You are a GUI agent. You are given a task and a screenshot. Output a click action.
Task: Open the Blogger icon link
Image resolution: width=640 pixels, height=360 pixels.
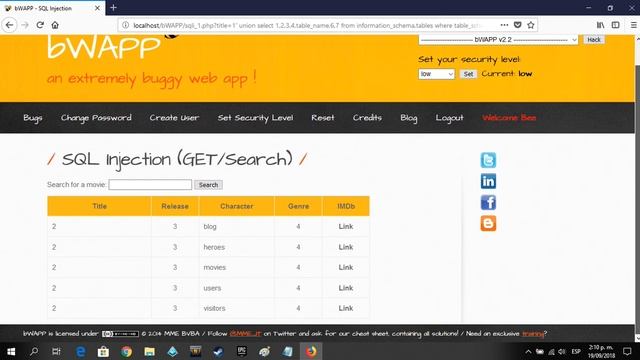click(x=488, y=223)
